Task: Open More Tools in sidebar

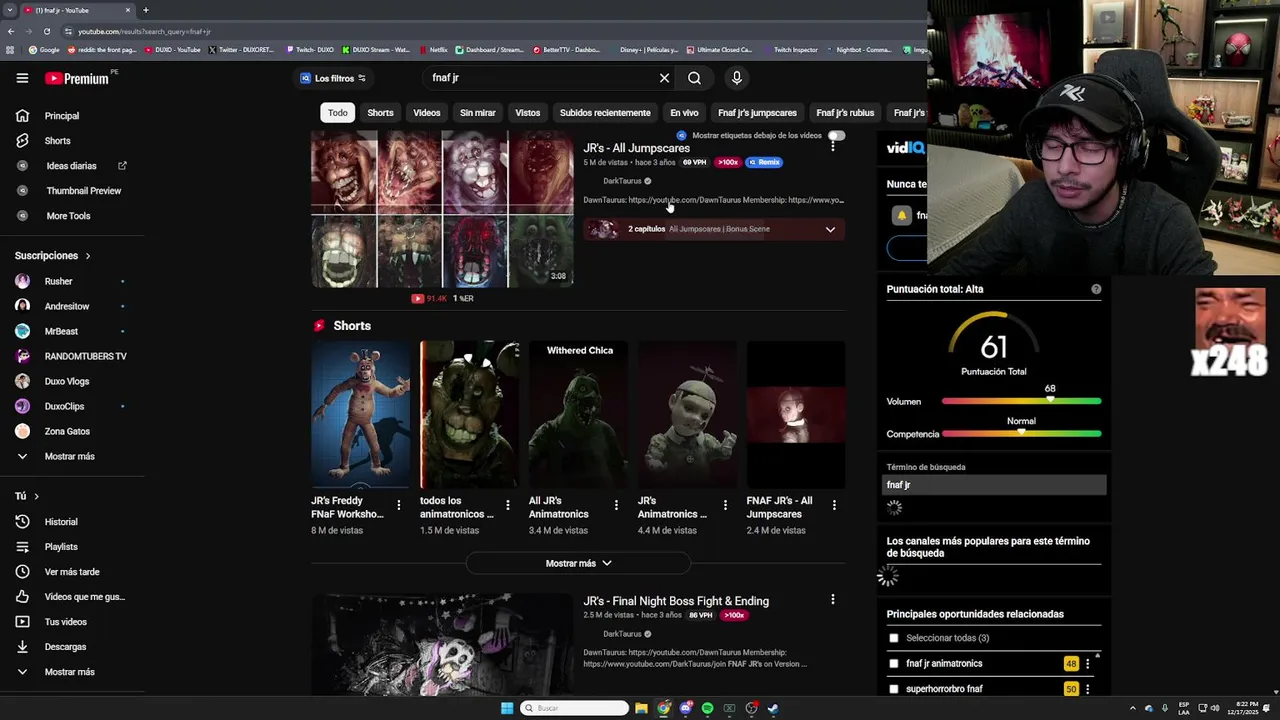Action: click(68, 216)
